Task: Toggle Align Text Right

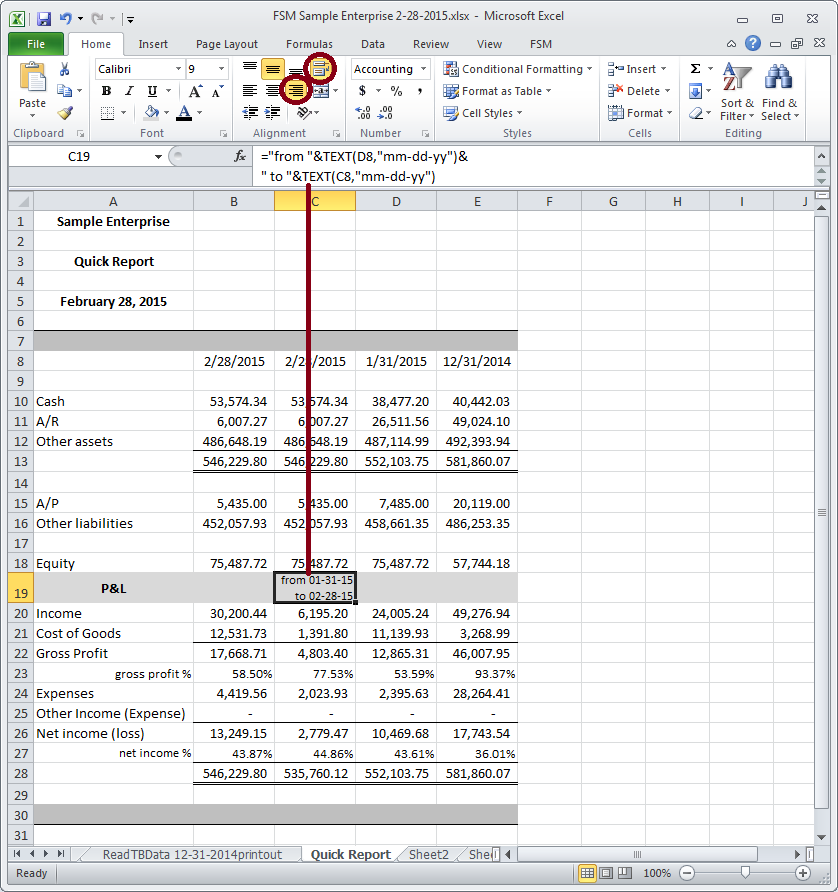Action: pos(296,91)
